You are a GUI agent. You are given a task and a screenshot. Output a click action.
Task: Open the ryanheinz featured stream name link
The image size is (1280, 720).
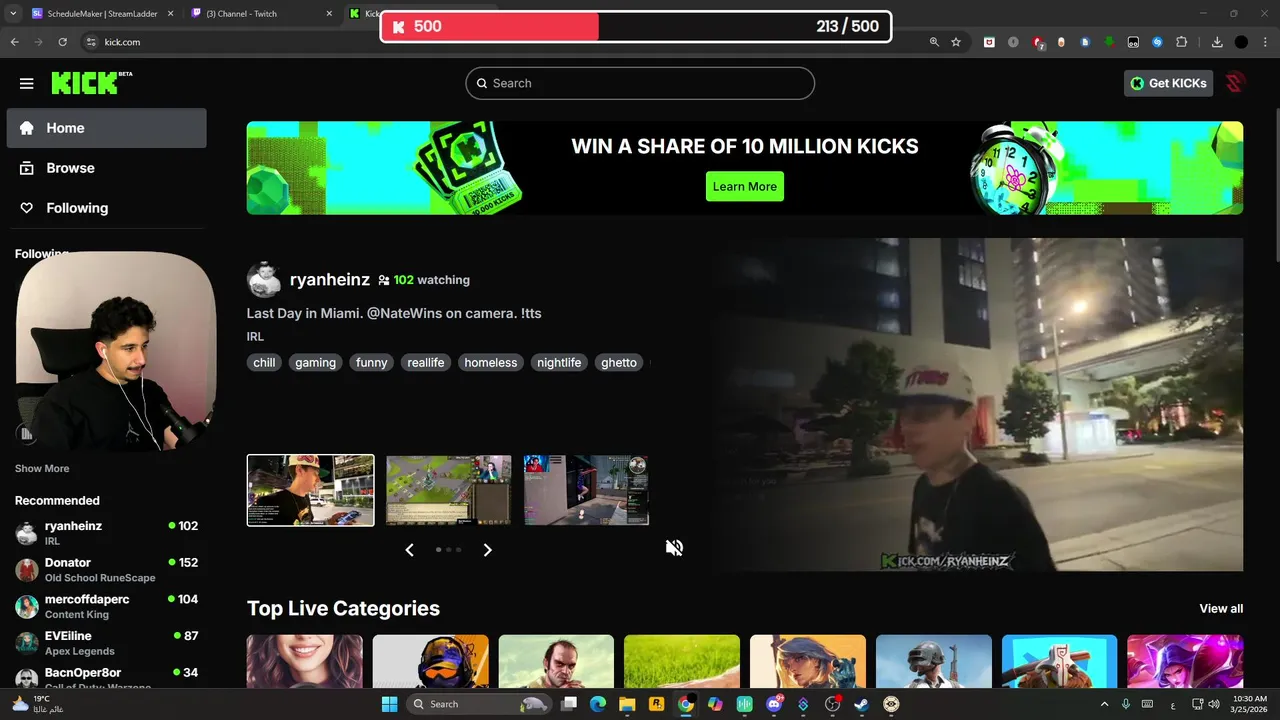(330, 280)
